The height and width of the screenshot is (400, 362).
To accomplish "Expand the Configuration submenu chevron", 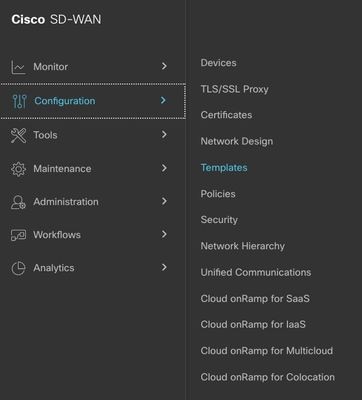I will pyautogui.click(x=163, y=100).
